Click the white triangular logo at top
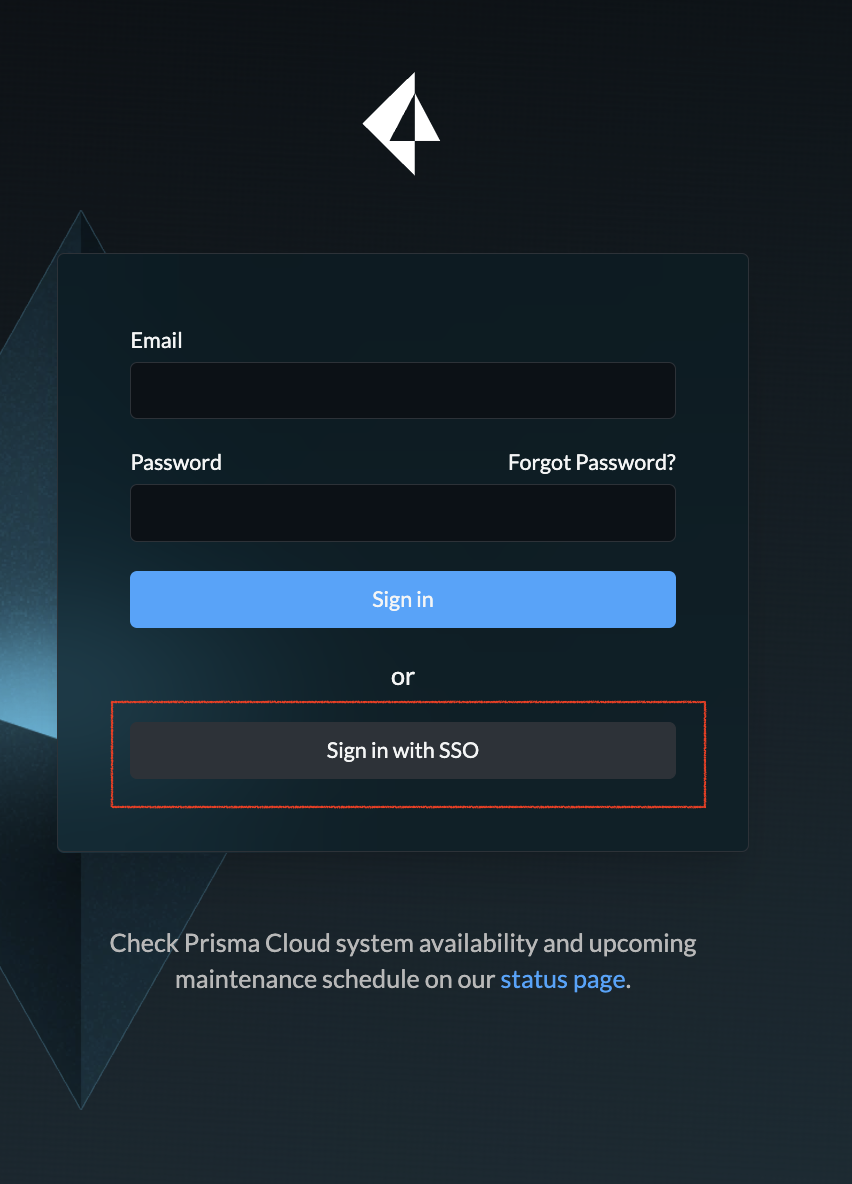Image resolution: width=852 pixels, height=1184 pixels. coord(402,124)
